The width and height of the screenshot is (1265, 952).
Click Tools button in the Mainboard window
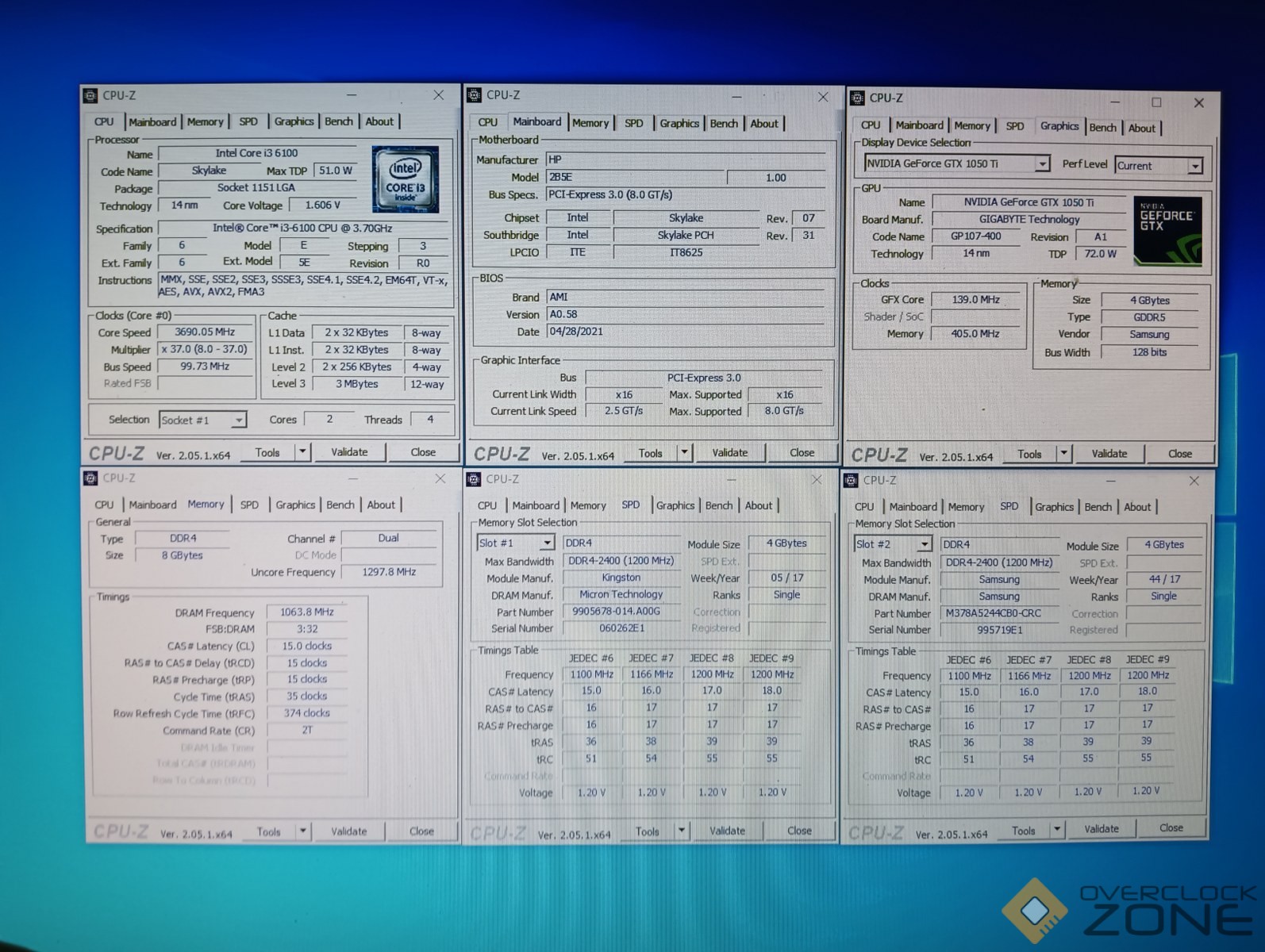pyautogui.click(x=650, y=453)
